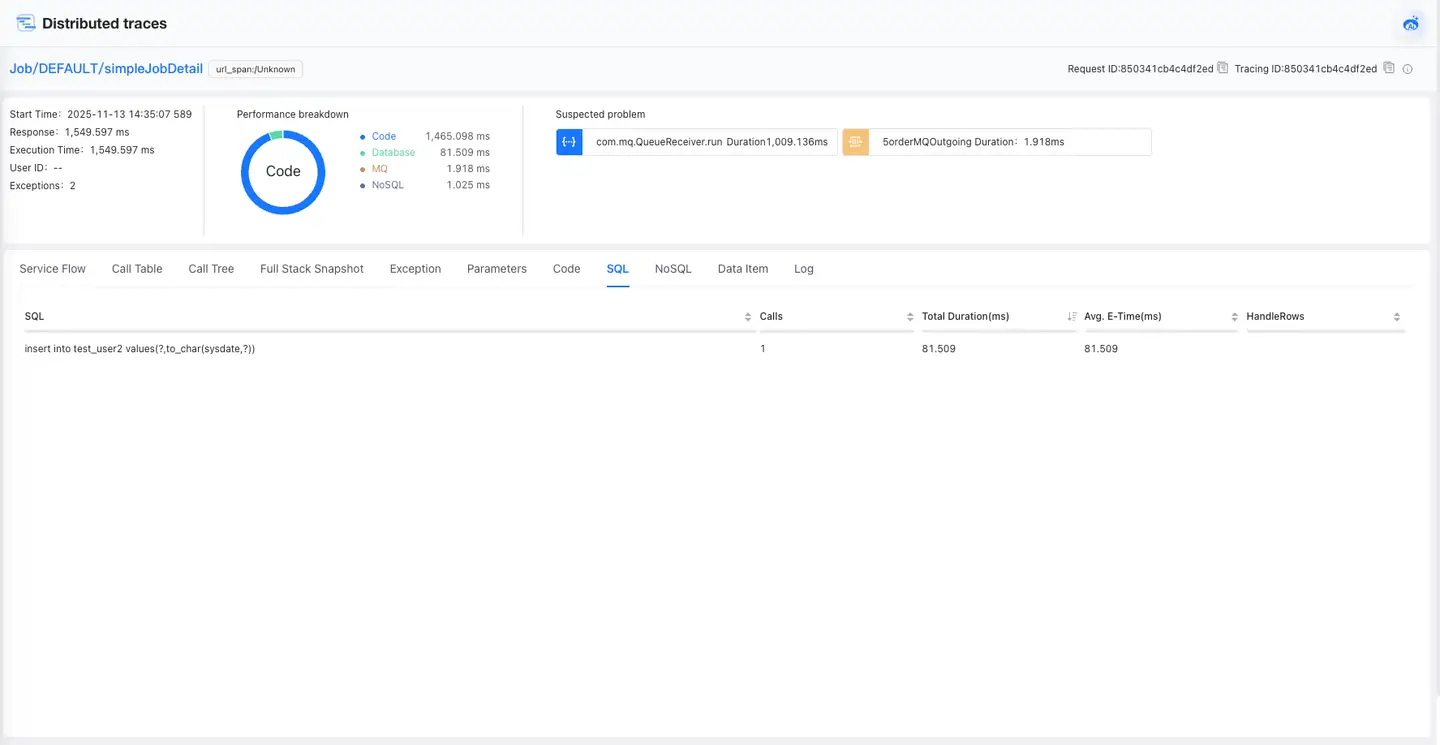This screenshot has height=745, width=1440.
Task: Switch to Full Stack Snapshot tab
Action: (x=311, y=269)
